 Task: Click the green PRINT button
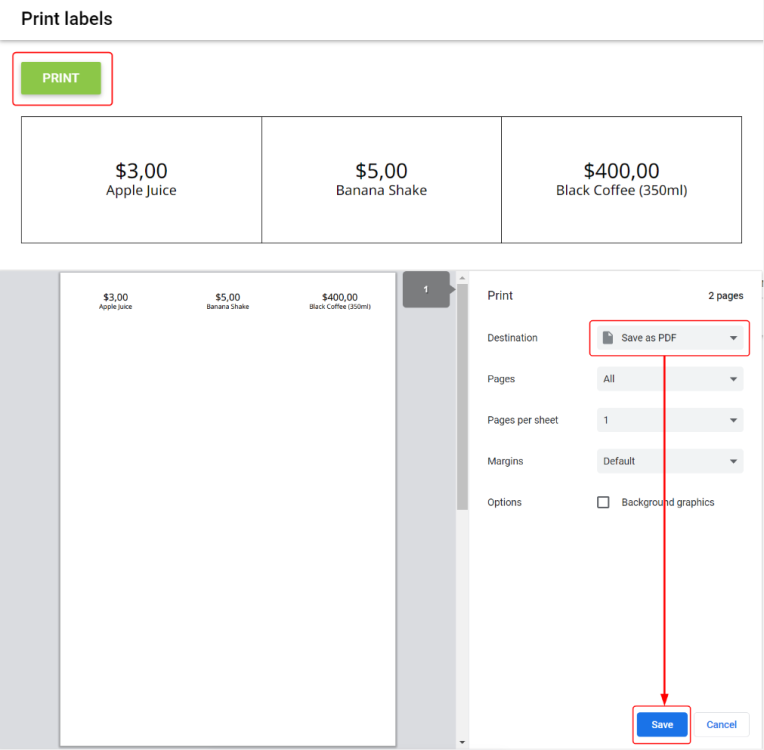(61, 78)
